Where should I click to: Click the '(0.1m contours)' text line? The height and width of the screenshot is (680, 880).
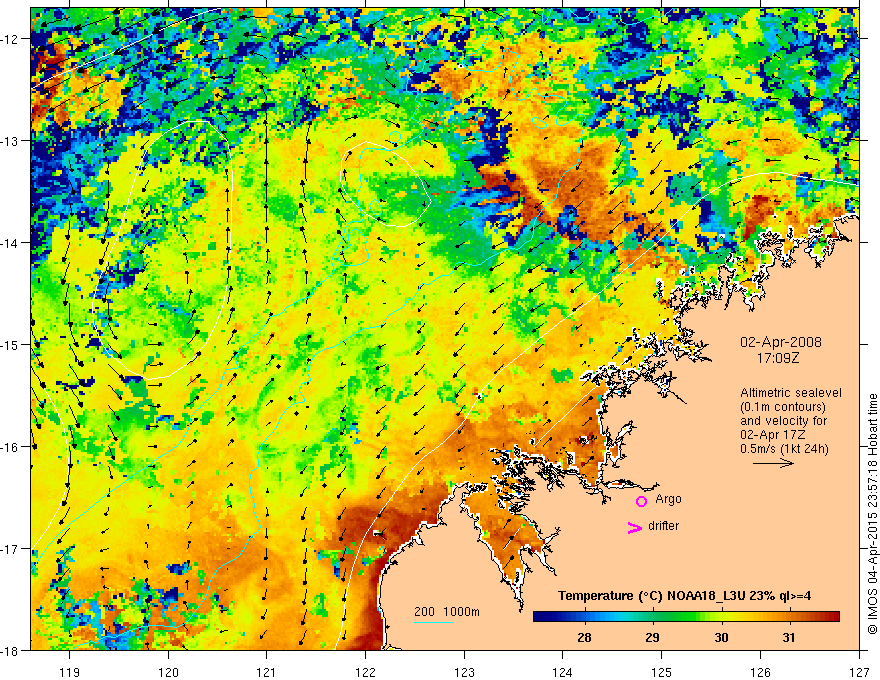pos(783,407)
